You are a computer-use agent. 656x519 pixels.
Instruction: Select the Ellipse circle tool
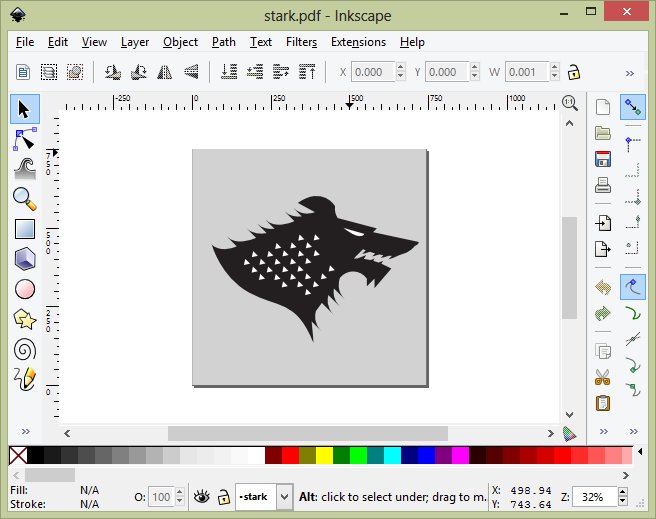25,289
